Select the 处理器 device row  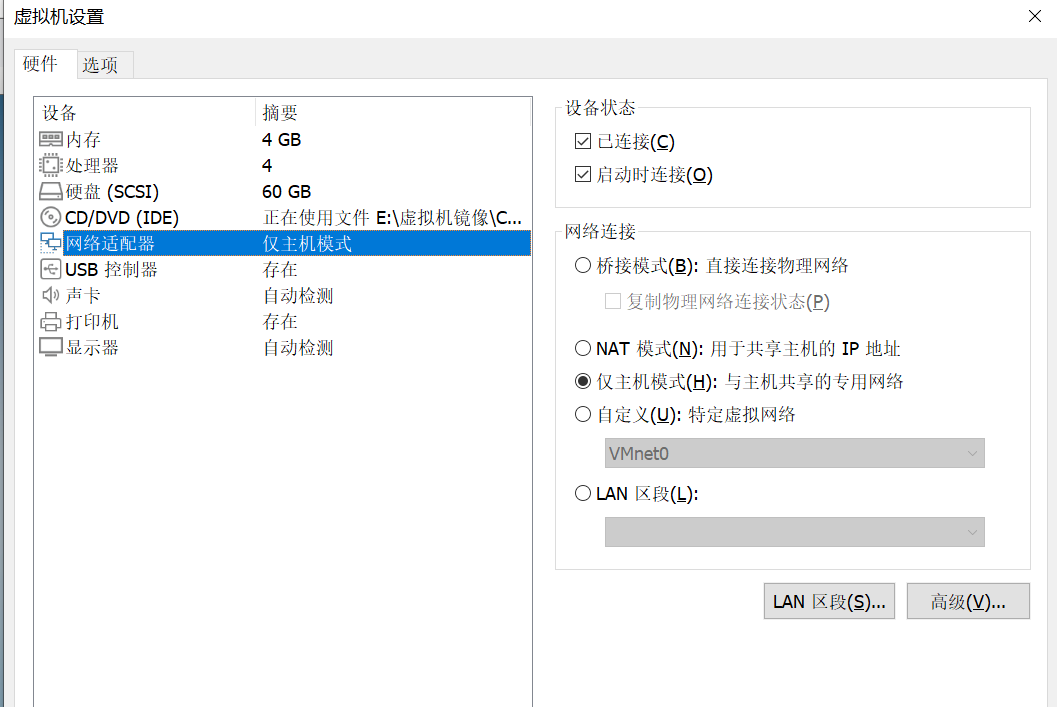click(283, 165)
